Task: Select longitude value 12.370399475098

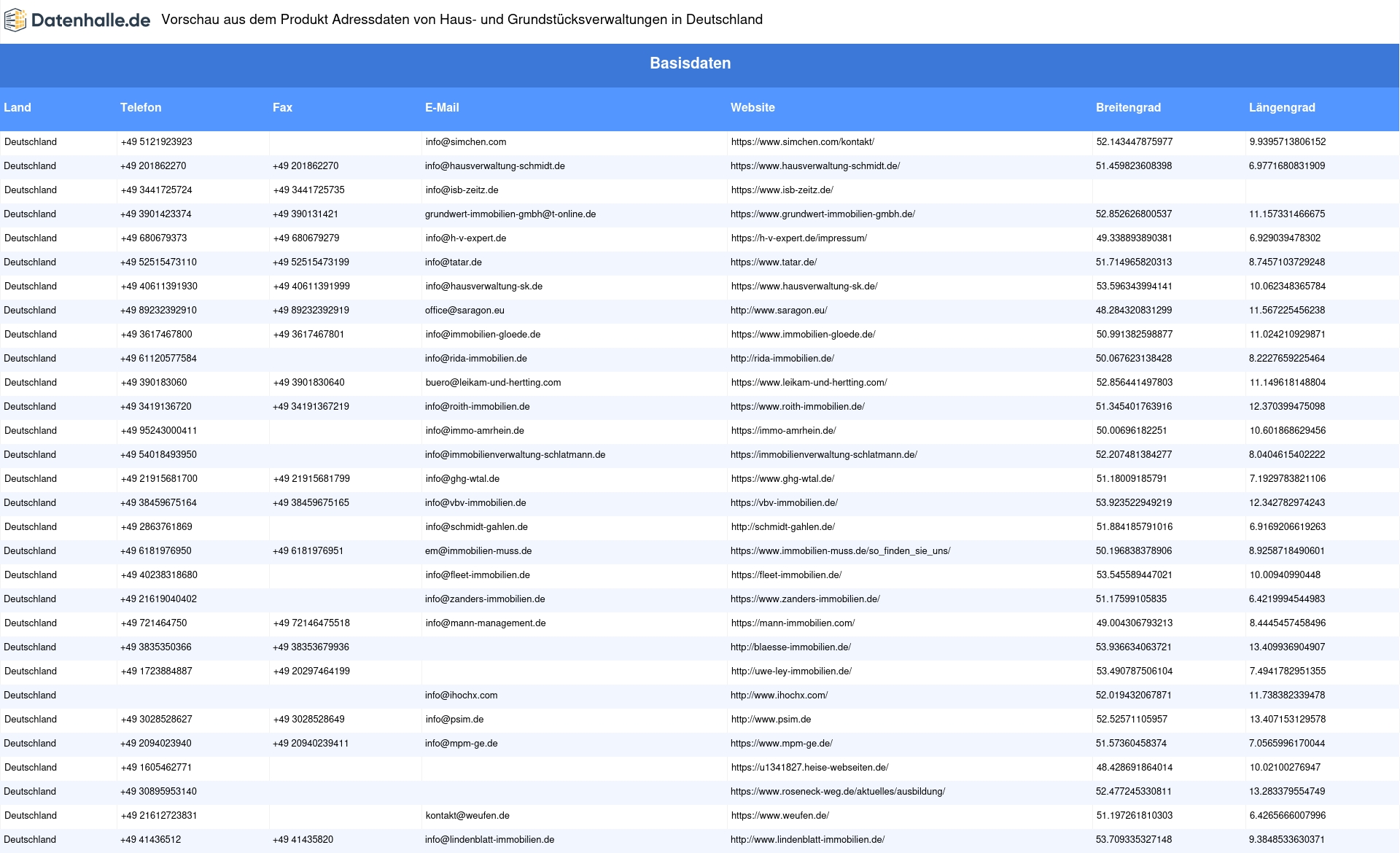Action: [1287, 407]
